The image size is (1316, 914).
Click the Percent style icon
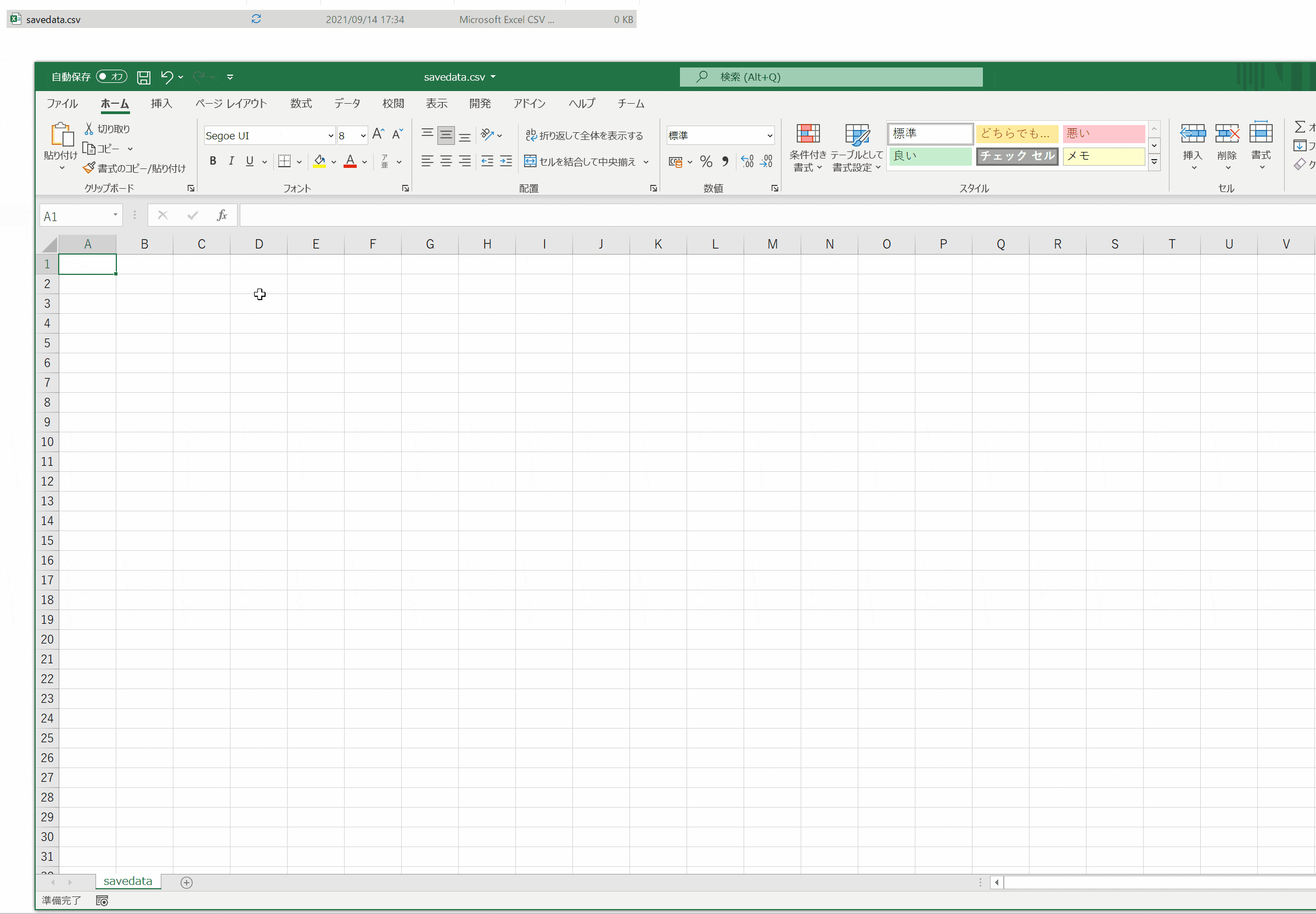[x=706, y=161]
